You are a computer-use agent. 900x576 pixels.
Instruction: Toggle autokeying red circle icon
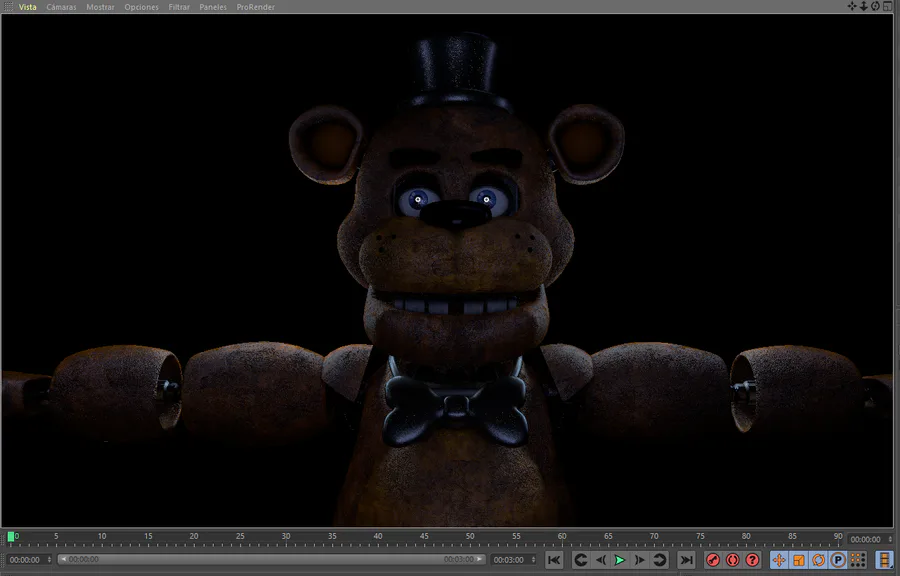(732, 560)
